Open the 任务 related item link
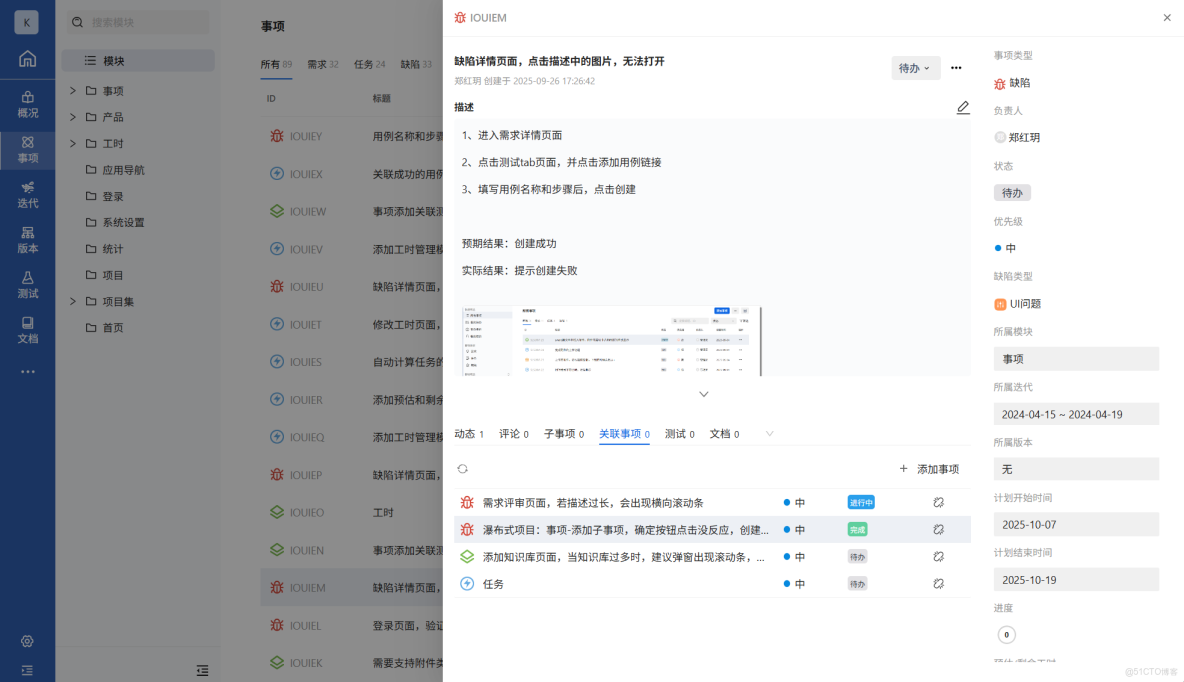 pos(495,583)
